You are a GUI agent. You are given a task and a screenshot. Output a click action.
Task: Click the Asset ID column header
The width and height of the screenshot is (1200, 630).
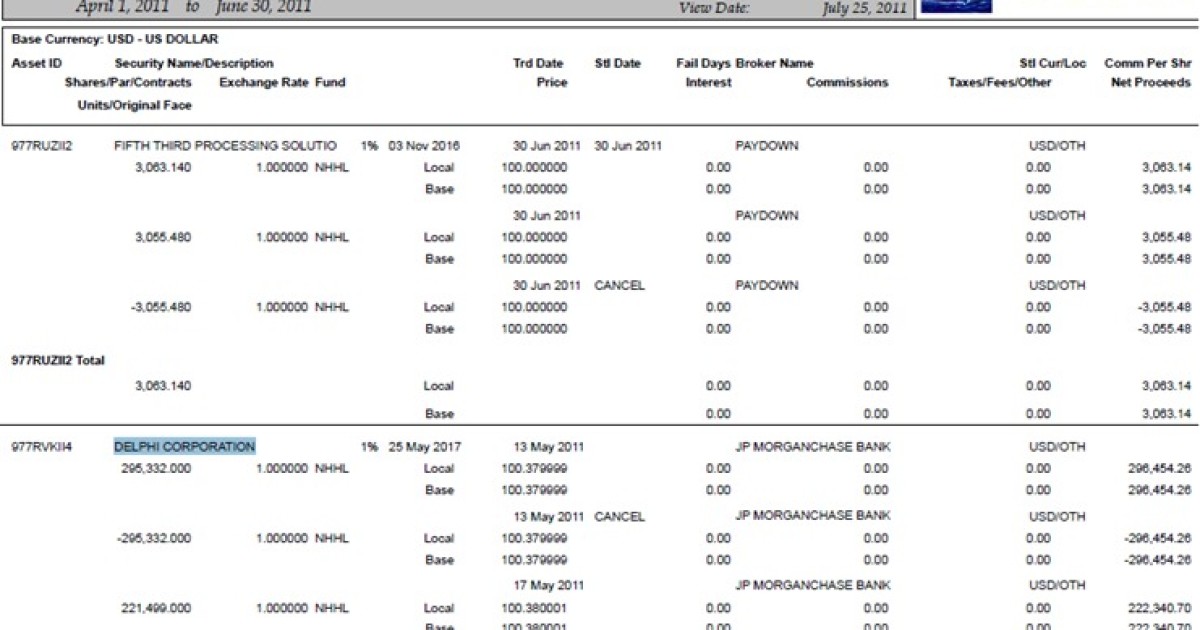36,63
